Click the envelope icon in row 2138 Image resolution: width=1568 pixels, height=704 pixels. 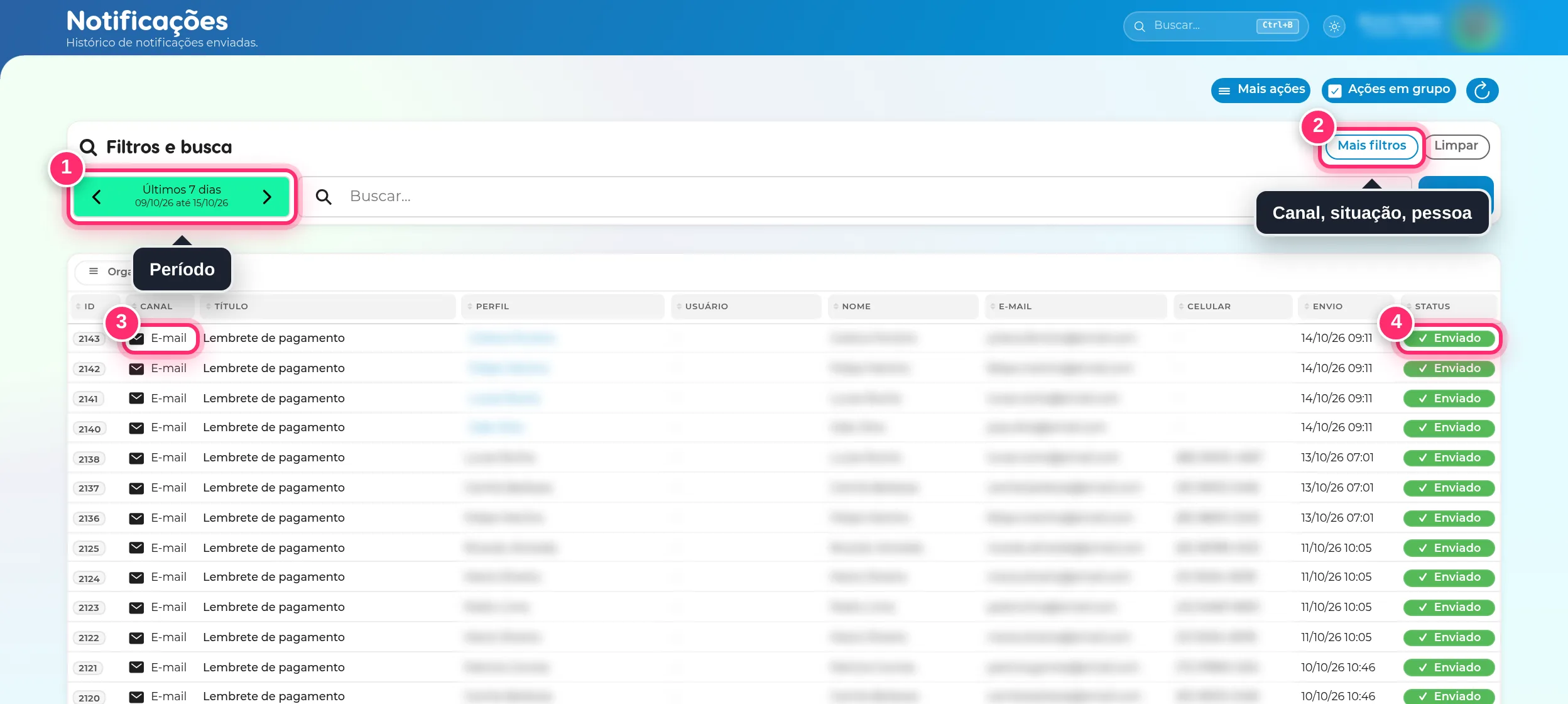pyautogui.click(x=136, y=458)
